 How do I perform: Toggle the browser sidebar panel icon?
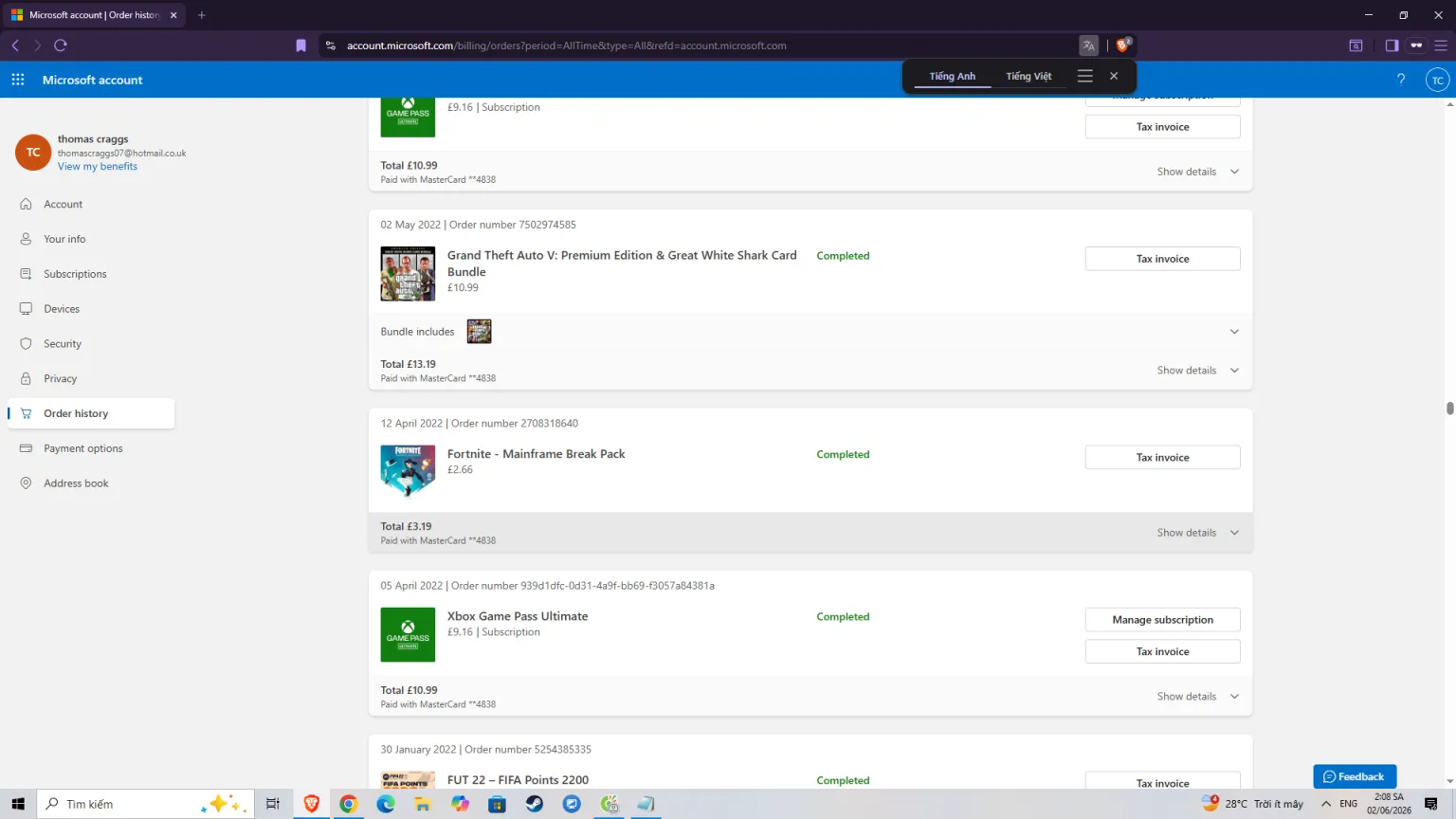click(x=1392, y=45)
